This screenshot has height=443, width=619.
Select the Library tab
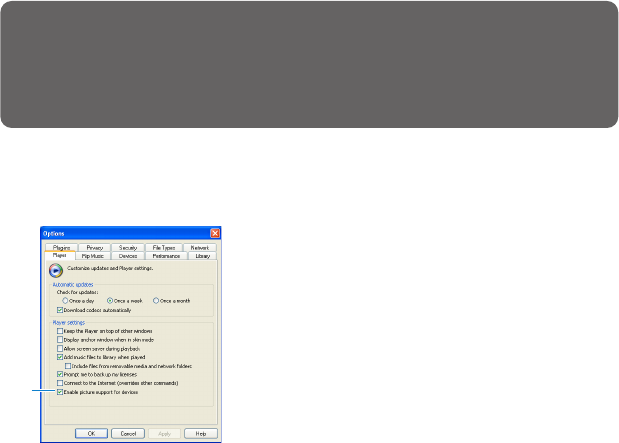coord(203,255)
